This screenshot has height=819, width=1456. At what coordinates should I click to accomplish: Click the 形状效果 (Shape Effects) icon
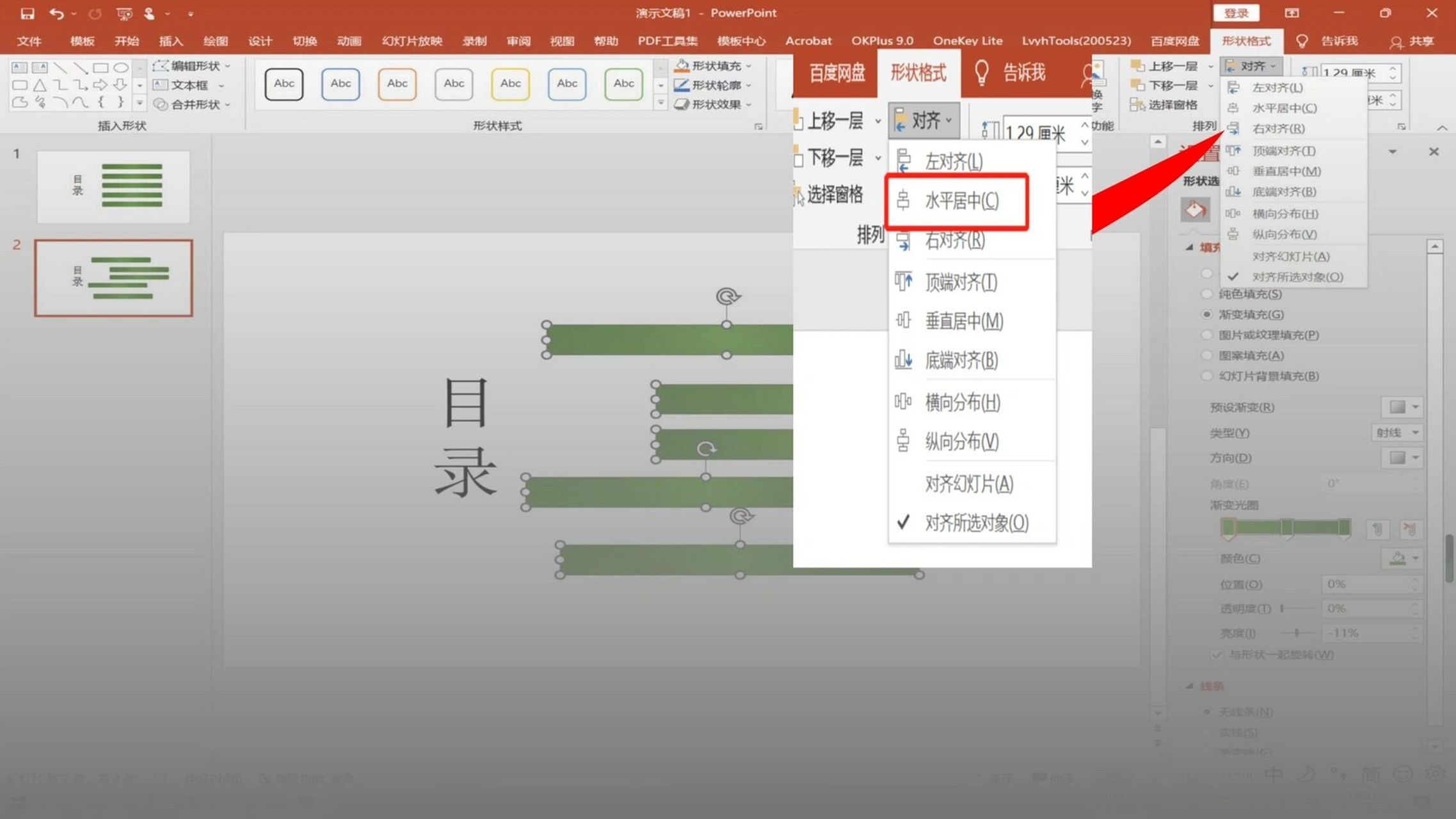coord(682,104)
